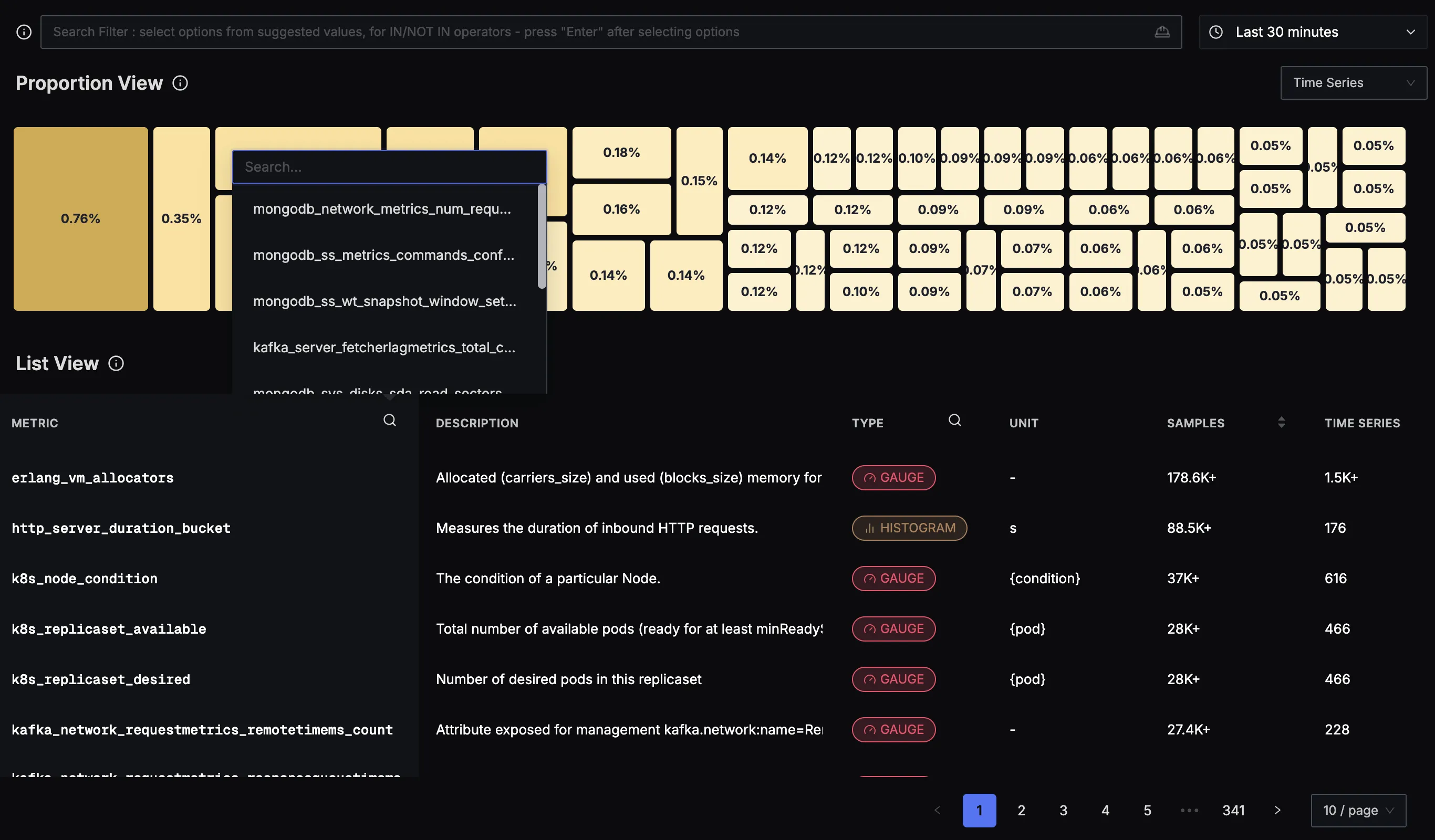Click the 0.18% treemap block
The image size is (1435, 840).
pos(621,153)
